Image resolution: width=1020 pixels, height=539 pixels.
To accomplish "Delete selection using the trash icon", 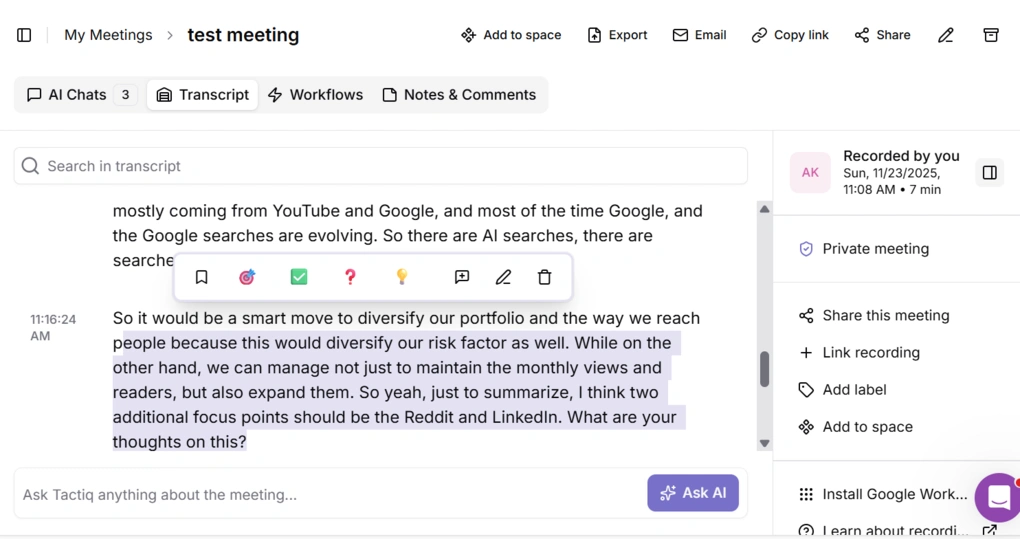I will point(544,277).
